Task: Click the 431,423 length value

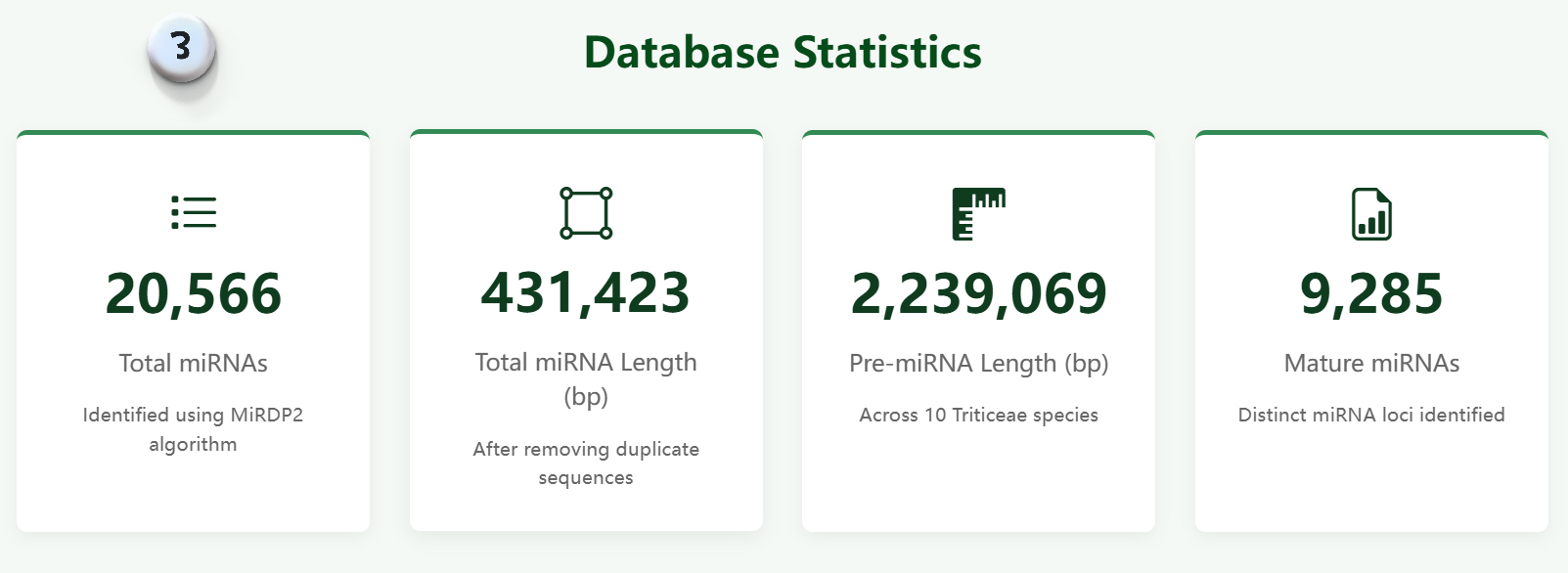Action: coord(586,293)
